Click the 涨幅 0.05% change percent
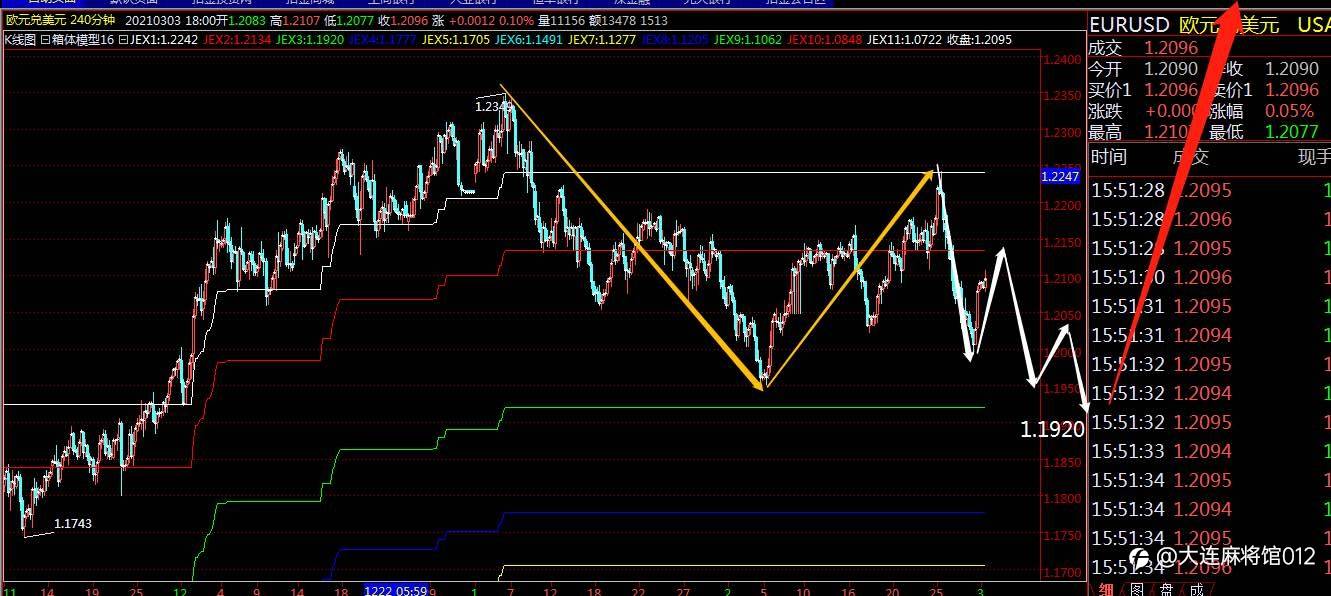 (1262, 111)
